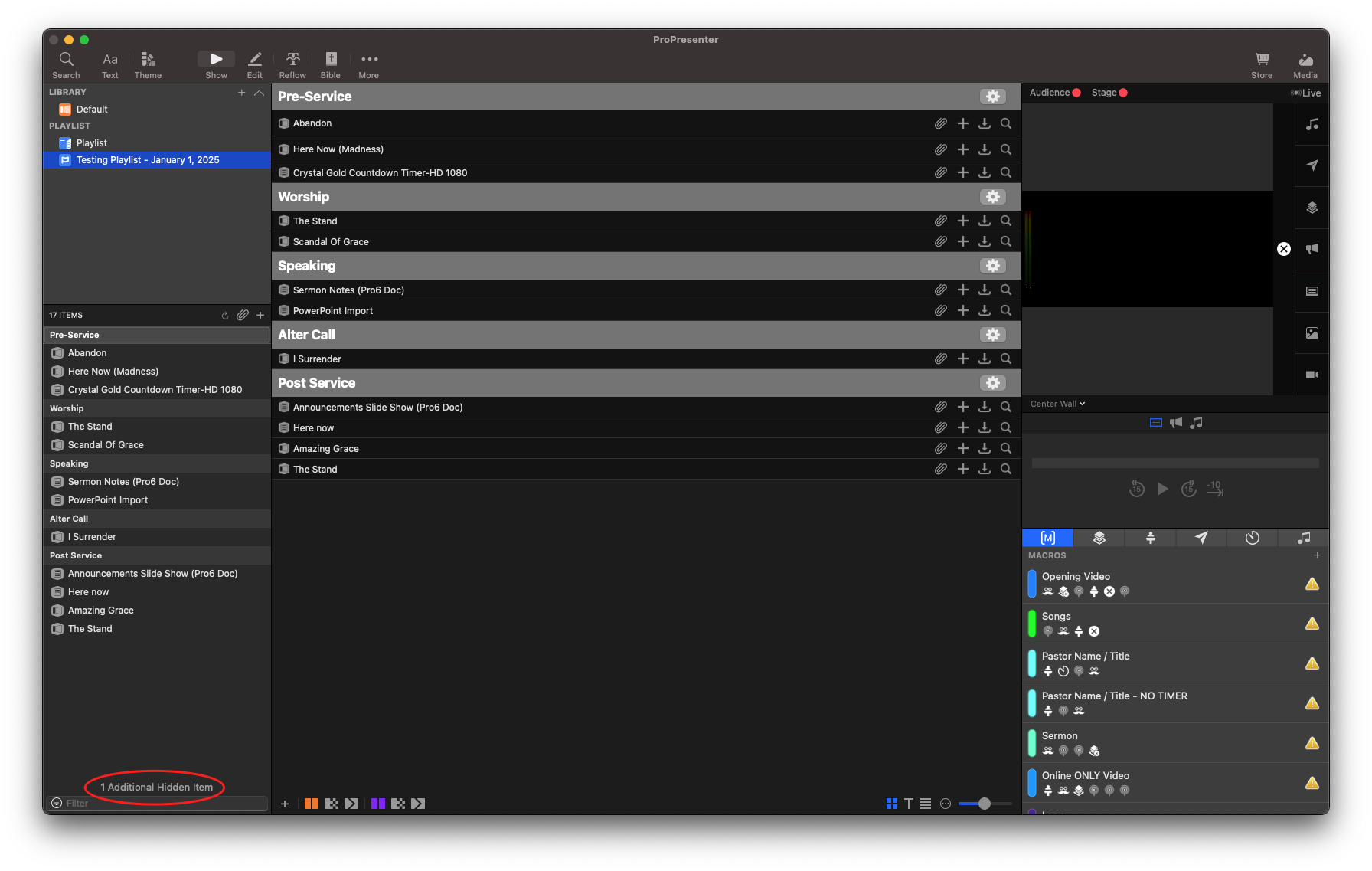Viewport: 1372px width, 871px height.
Task: Switch to the Messages tab
Action: pyautogui.click(x=1201, y=538)
